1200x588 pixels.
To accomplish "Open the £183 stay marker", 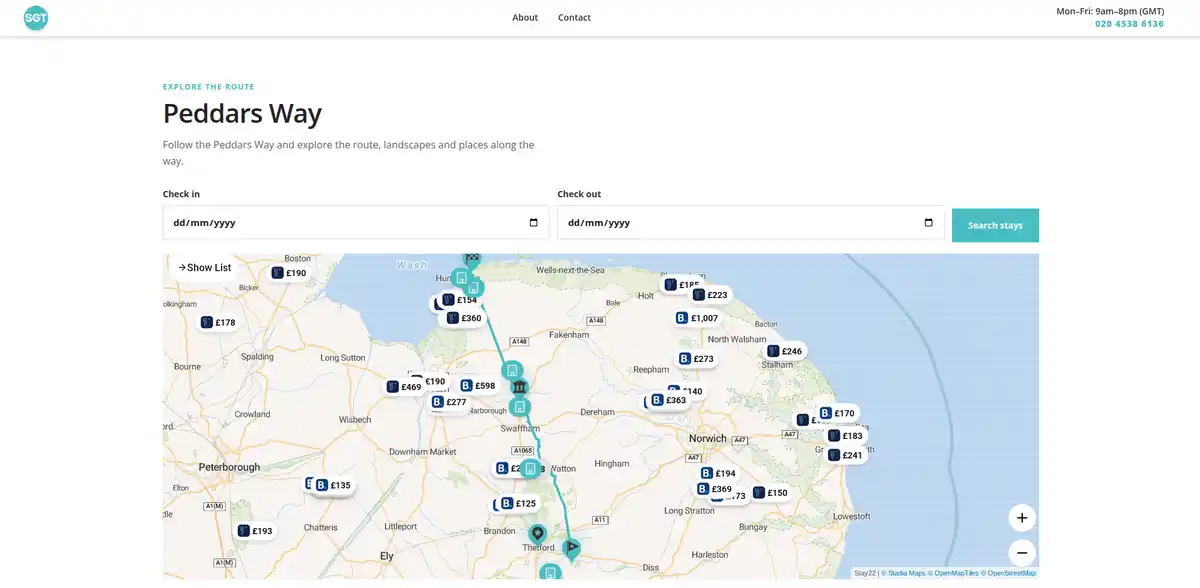I will coord(845,436).
